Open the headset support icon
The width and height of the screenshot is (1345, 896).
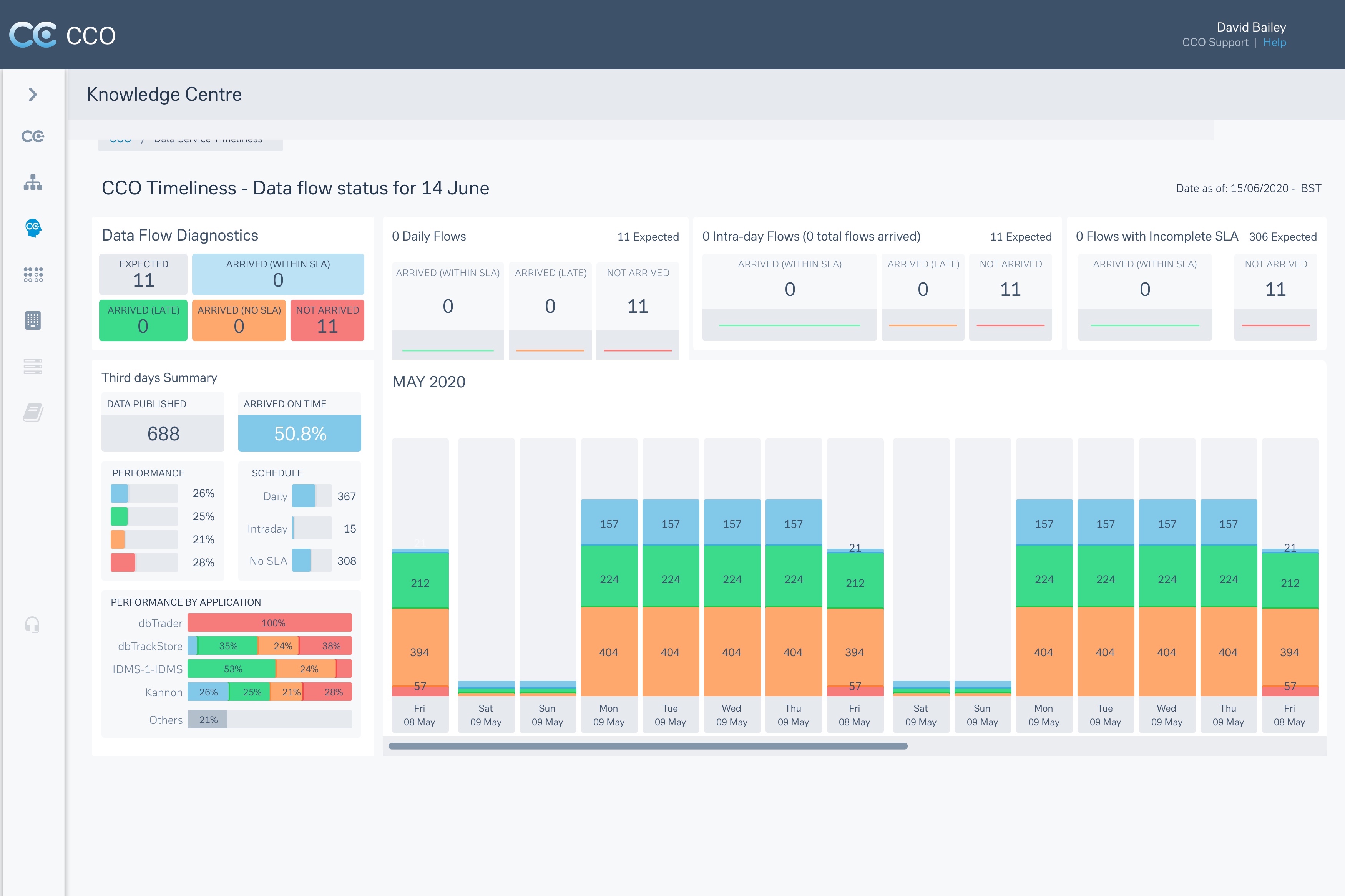pyautogui.click(x=33, y=625)
